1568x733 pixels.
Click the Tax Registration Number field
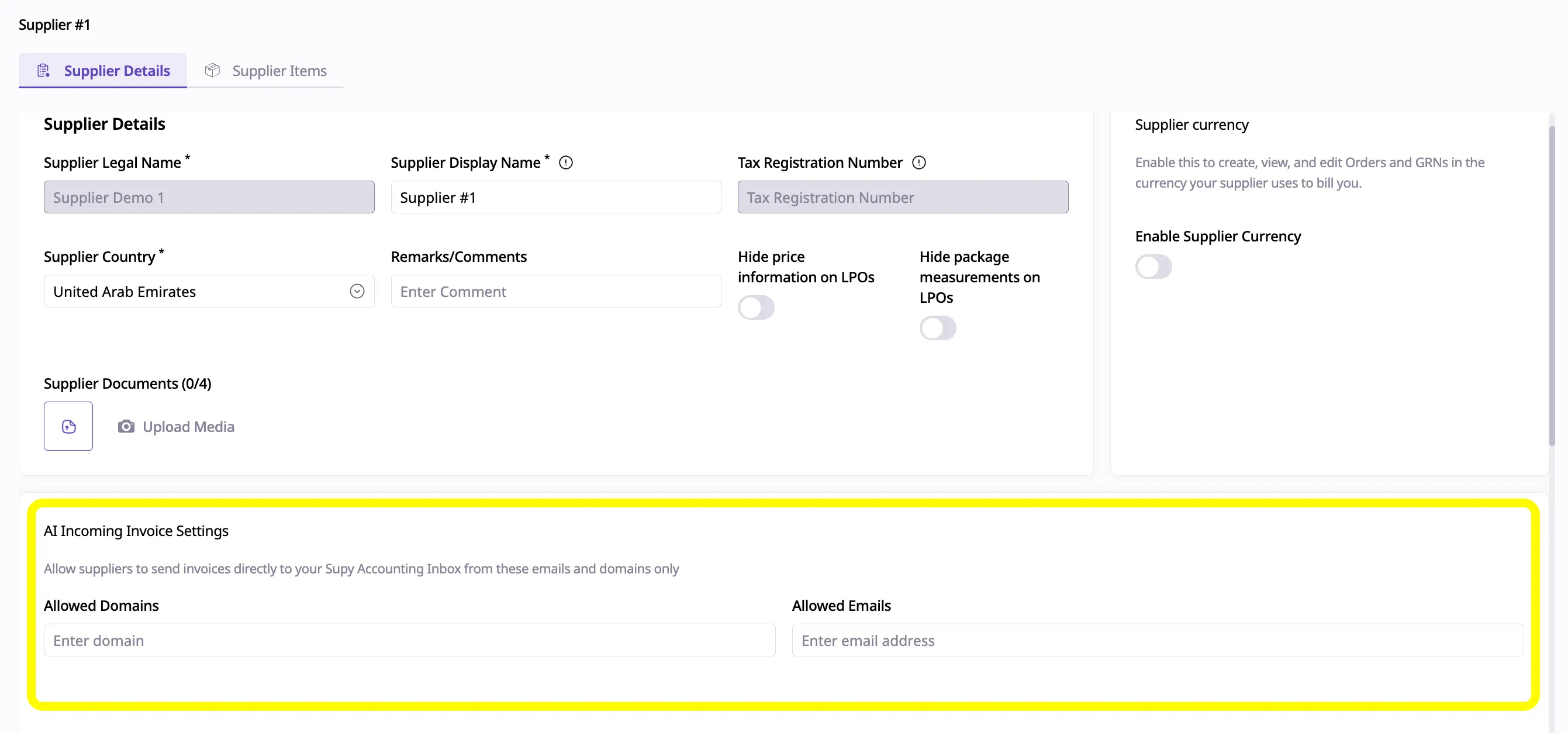pos(902,197)
